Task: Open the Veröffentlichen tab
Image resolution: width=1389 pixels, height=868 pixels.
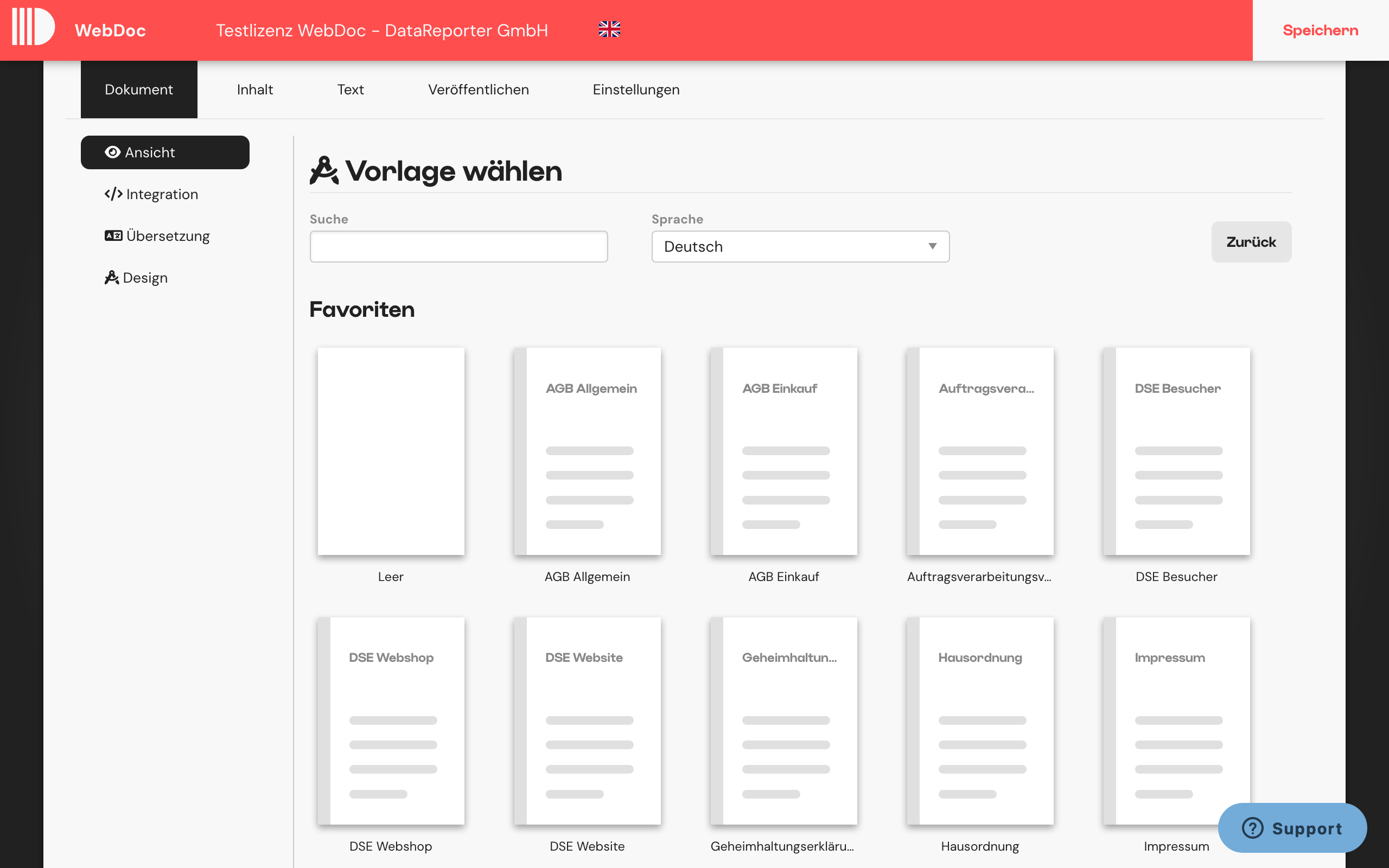Action: pyautogui.click(x=478, y=89)
